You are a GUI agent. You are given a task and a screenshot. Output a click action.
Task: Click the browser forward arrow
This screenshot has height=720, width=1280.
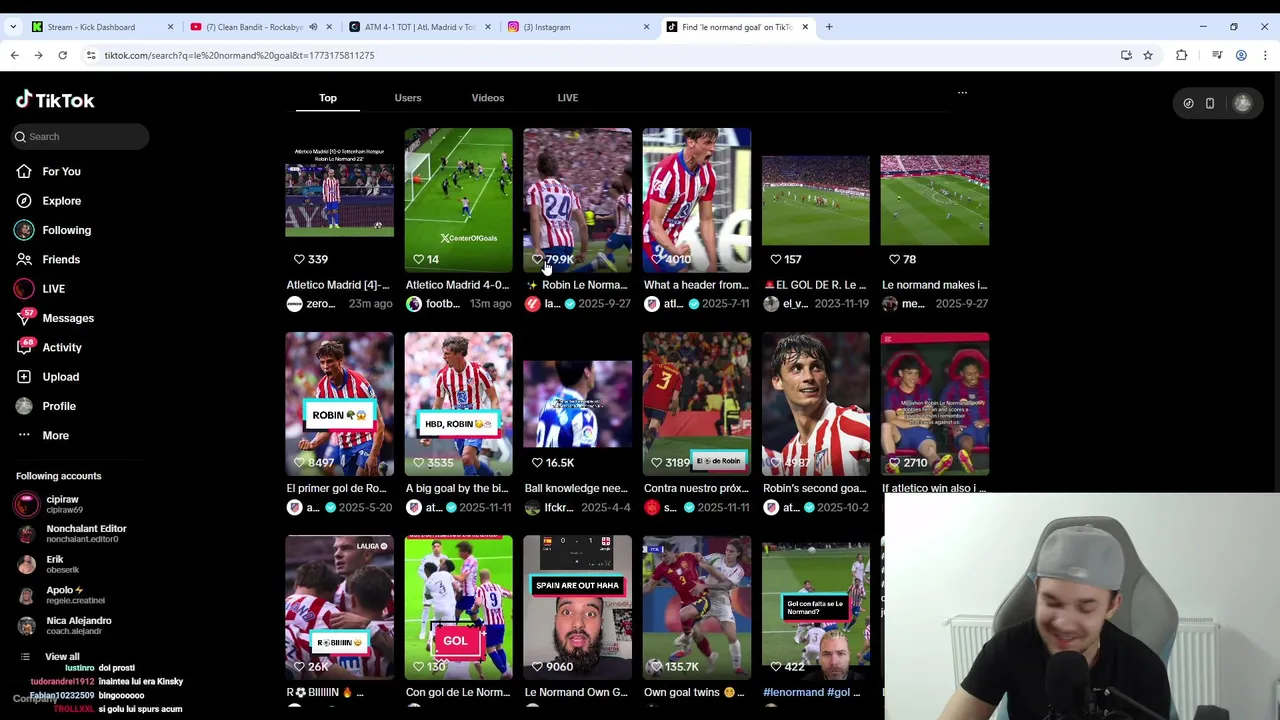click(x=38, y=55)
